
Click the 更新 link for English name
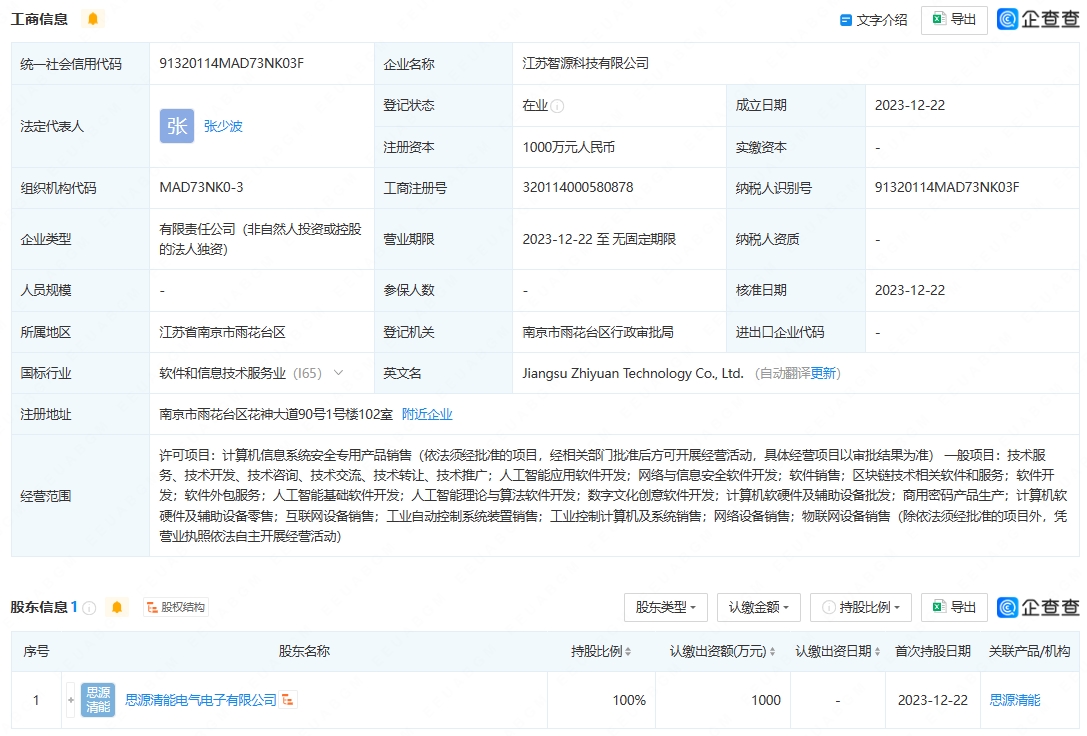click(823, 374)
